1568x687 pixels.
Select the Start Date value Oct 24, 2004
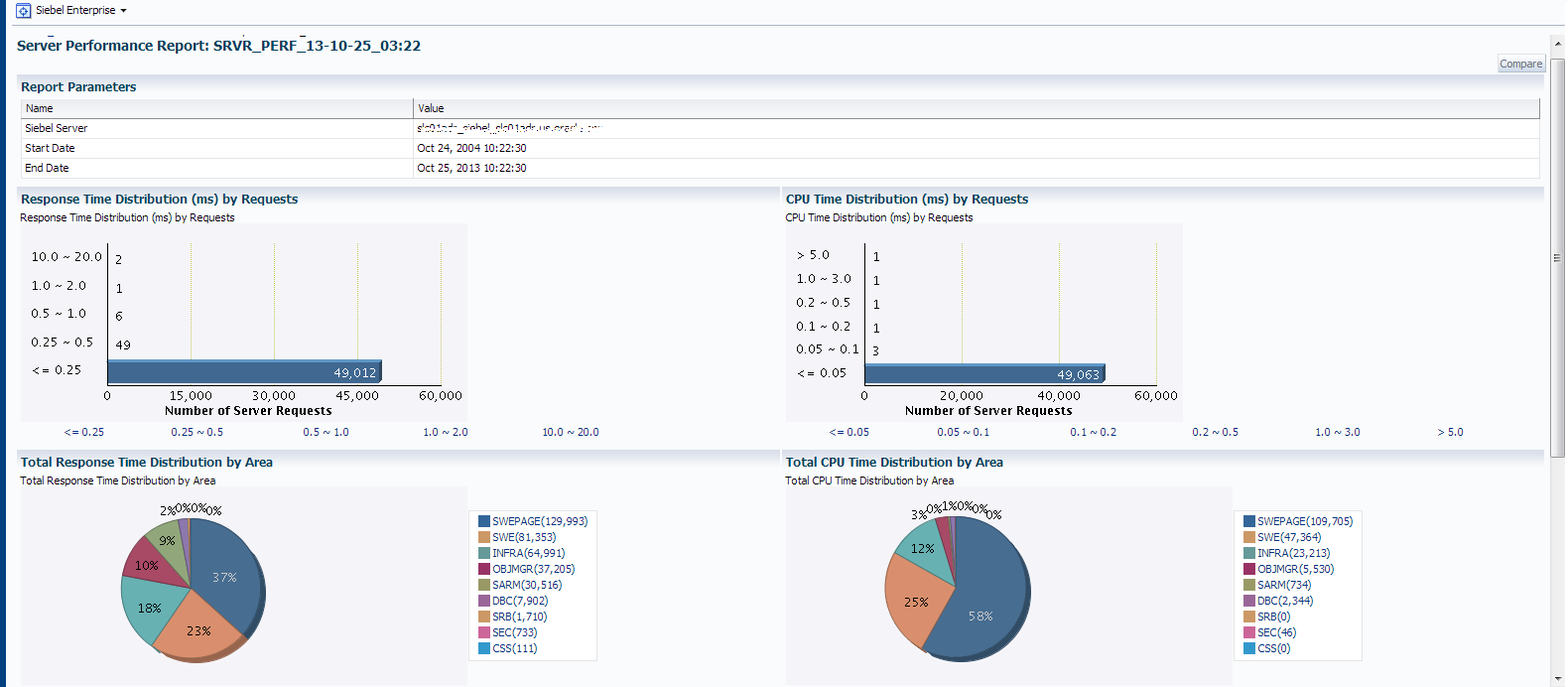(471, 148)
